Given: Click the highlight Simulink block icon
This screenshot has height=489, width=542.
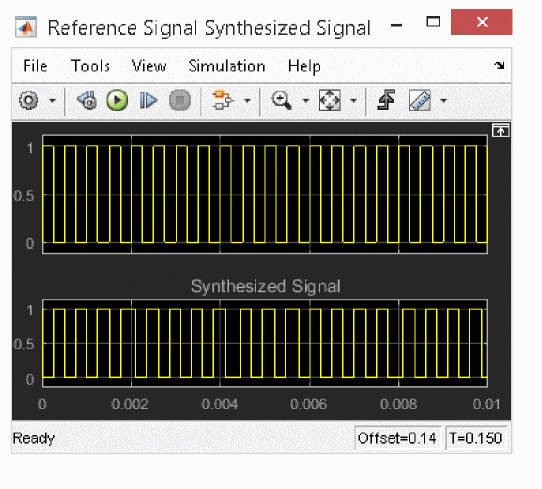Looking at the screenshot, I should [x=223, y=100].
